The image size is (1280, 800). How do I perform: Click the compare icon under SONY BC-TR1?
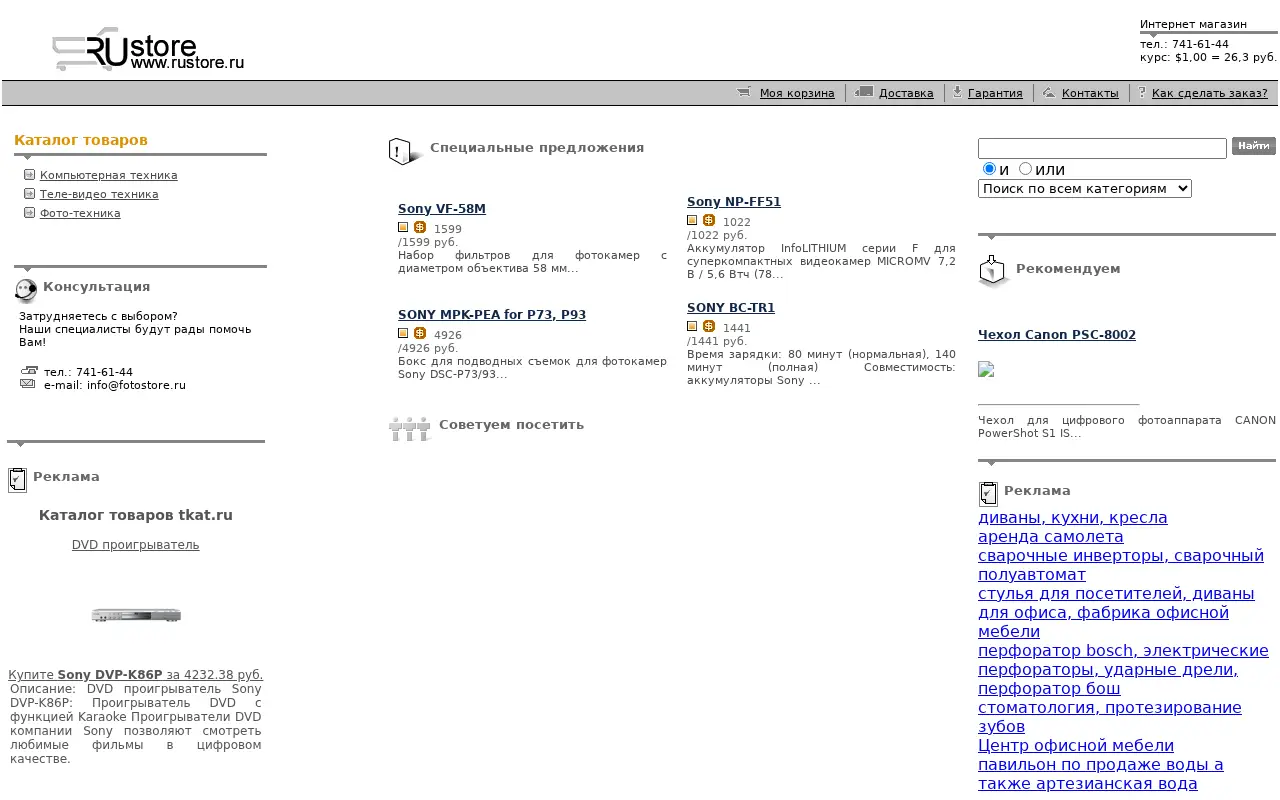[692, 326]
